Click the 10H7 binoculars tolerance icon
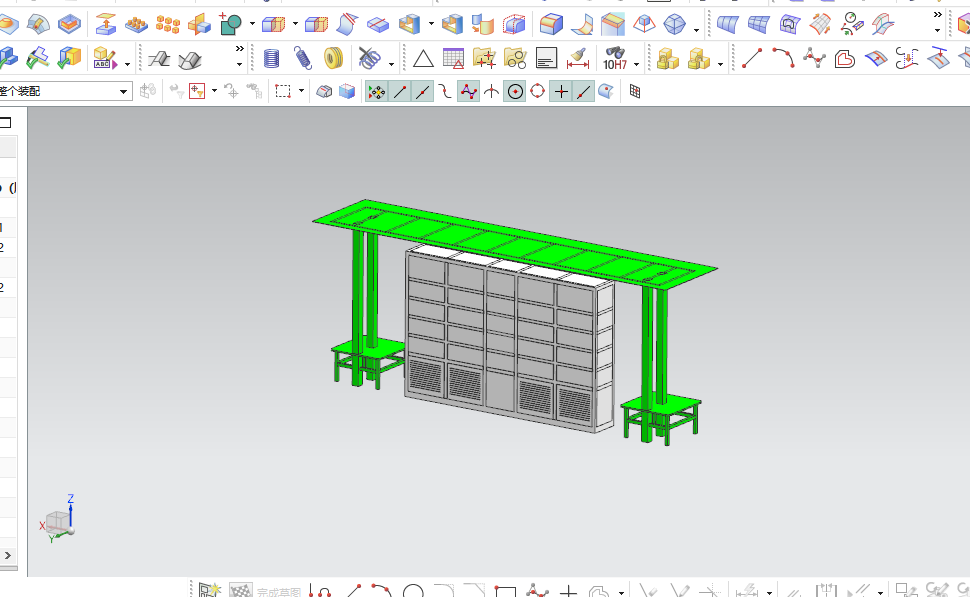This screenshot has height=597, width=970. (615, 58)
